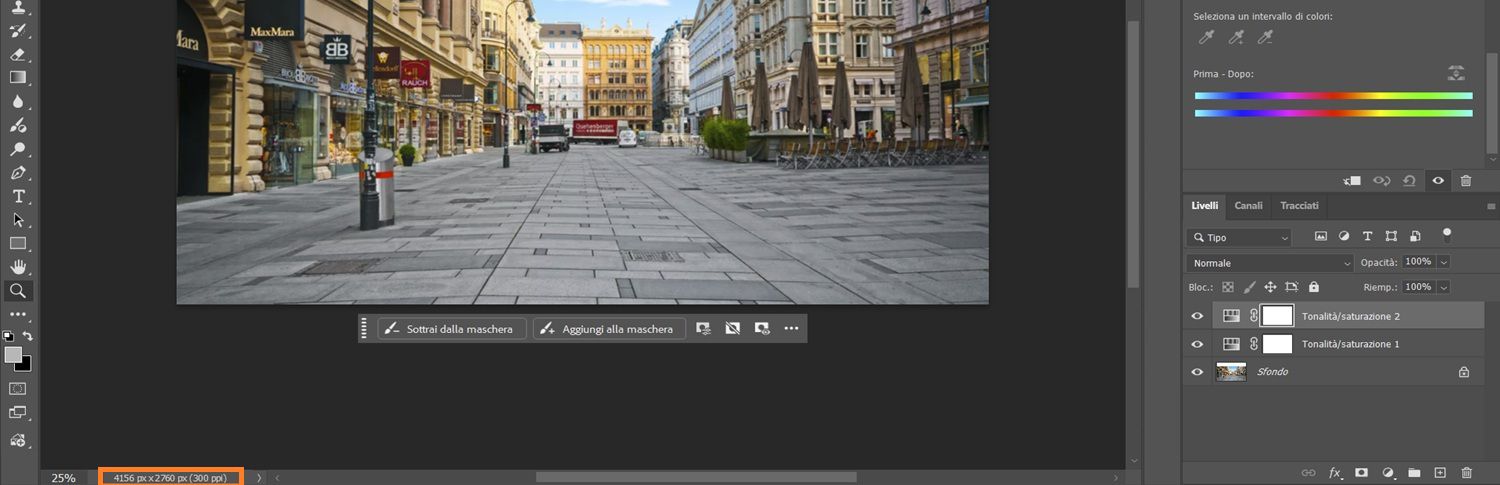Click the background color swatch
The height and width of the screenshot is (485, 1500).
click(25, 365)
